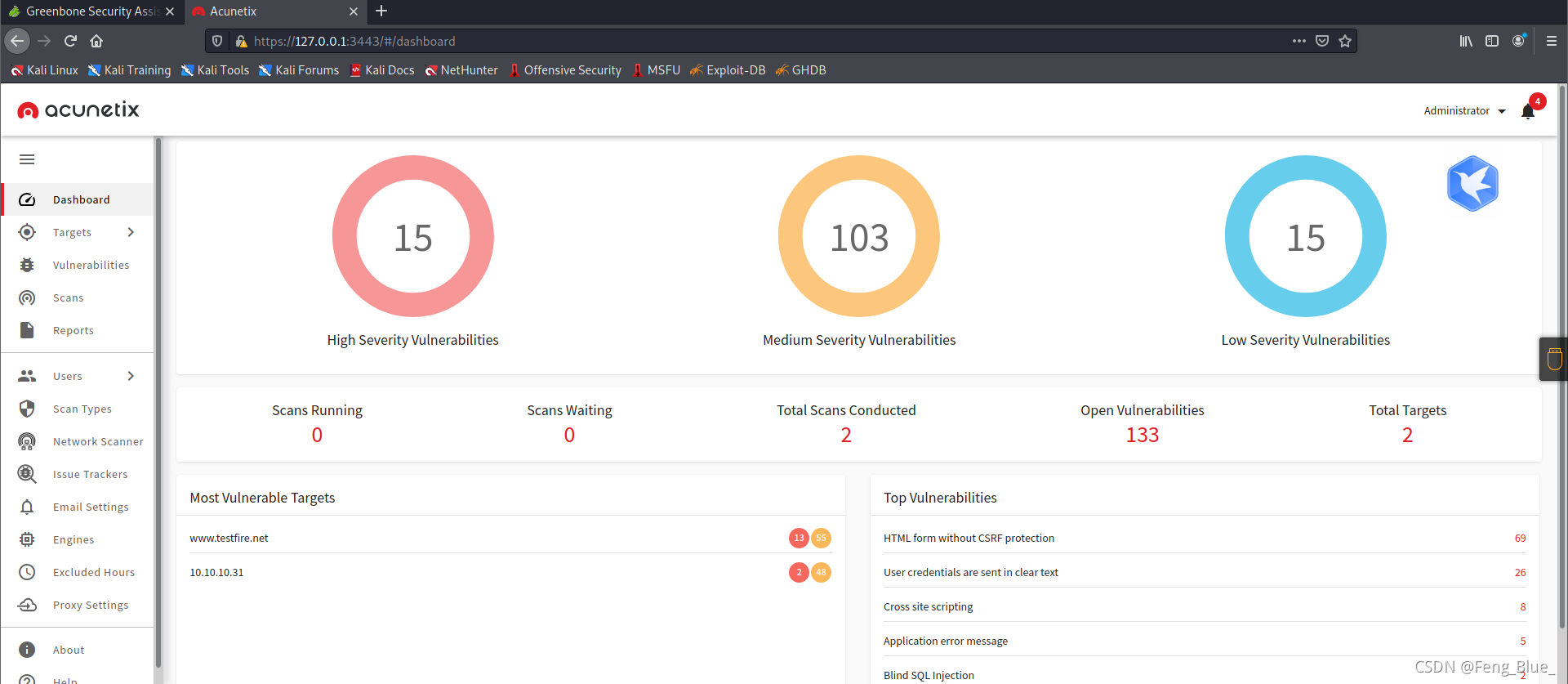Close the Acunetix browser tab

[x=354, y=11]
